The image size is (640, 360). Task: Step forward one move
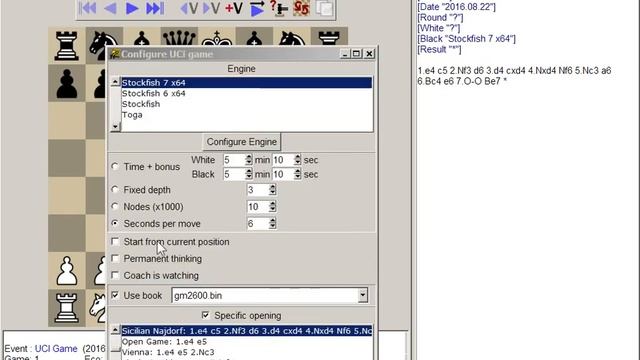pos(132,8)
